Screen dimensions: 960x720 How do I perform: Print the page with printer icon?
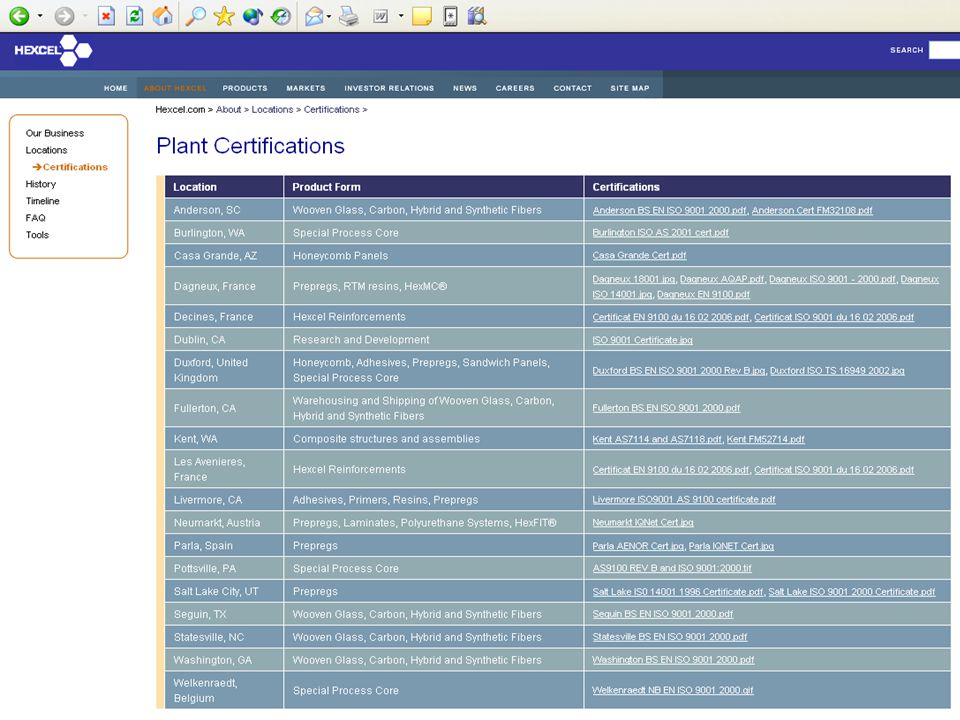pos(349,16)
